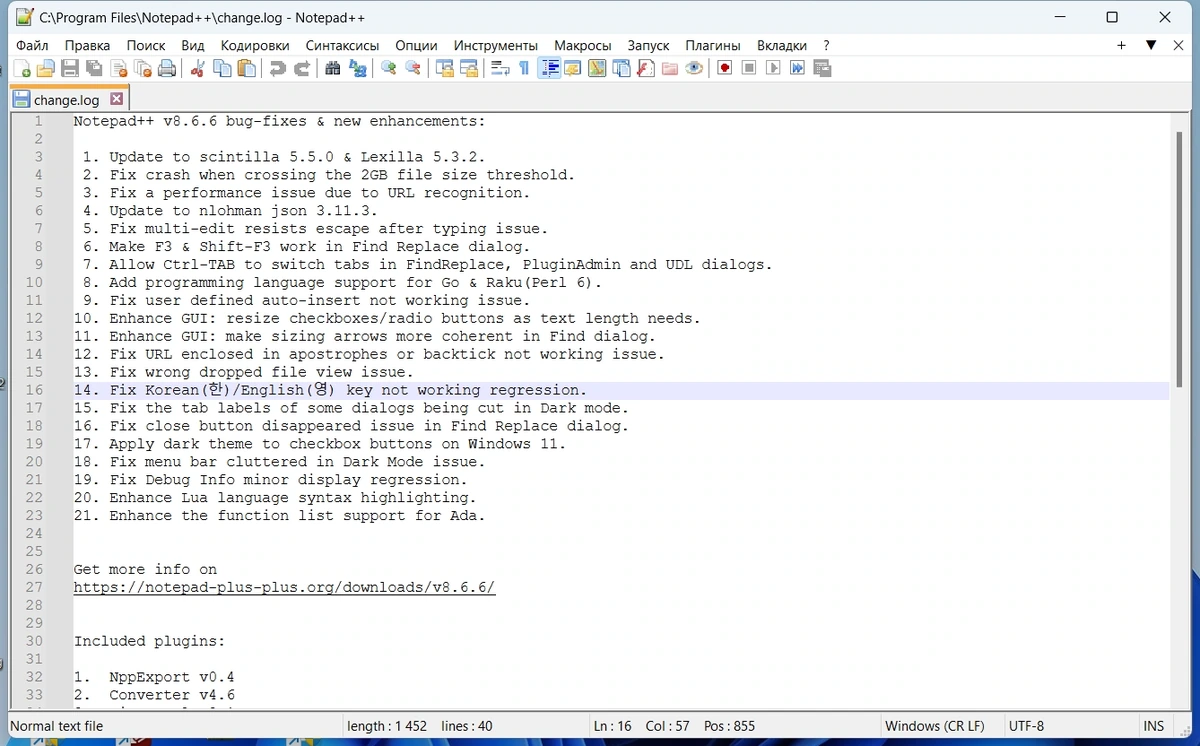Toggle synchronized vertical scrolling icon
Viewport: 1200px width, 746px height.
tap(444, 68)
